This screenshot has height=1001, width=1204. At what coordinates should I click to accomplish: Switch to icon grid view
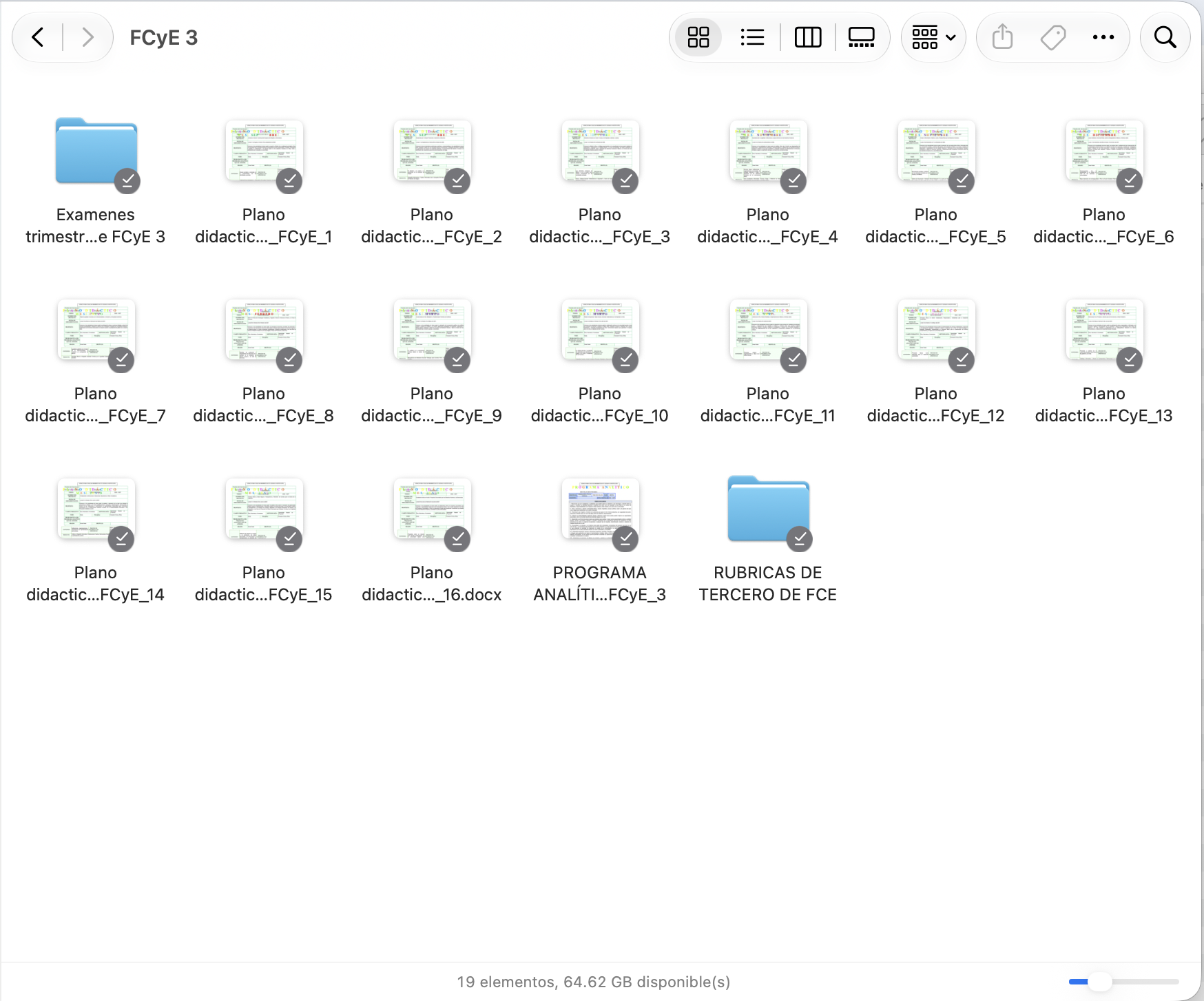(698, 37)
